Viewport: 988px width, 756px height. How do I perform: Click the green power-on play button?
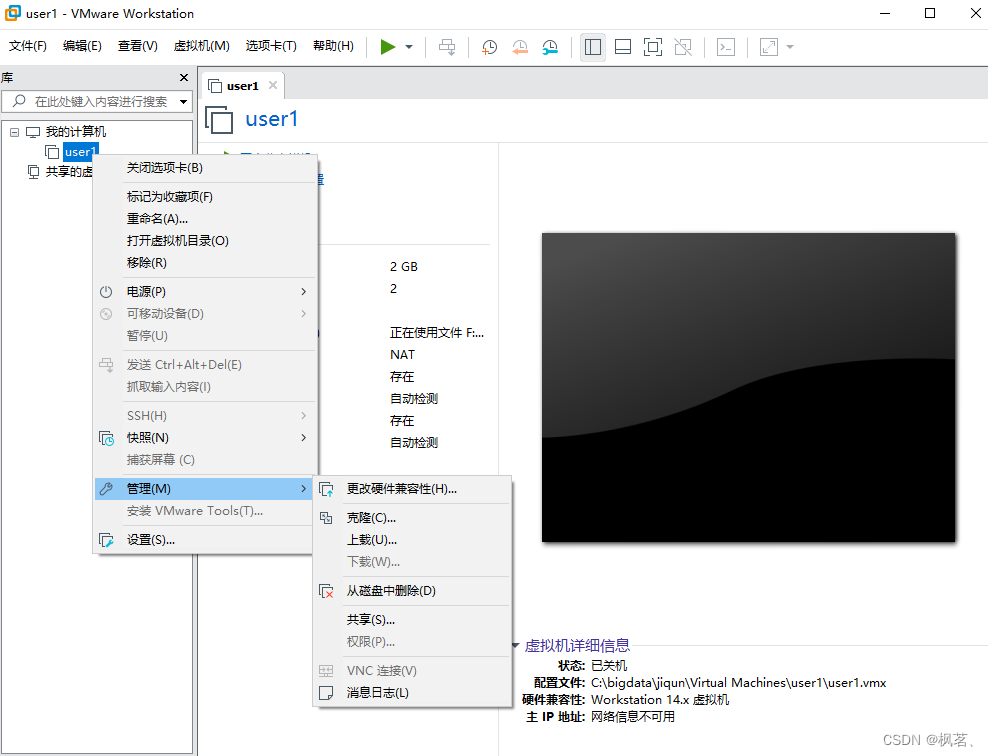[x=388, y=47]
